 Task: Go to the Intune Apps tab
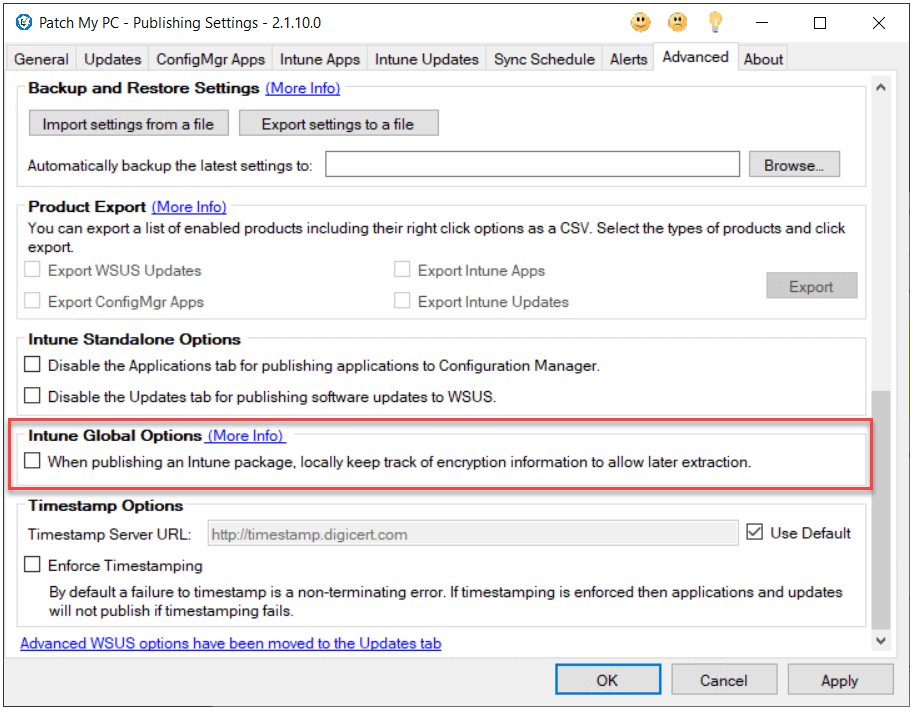coord(320,59)
